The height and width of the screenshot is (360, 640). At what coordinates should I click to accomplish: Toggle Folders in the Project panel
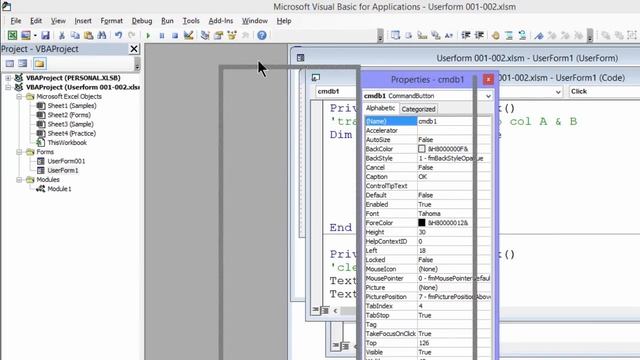point(40,64)
